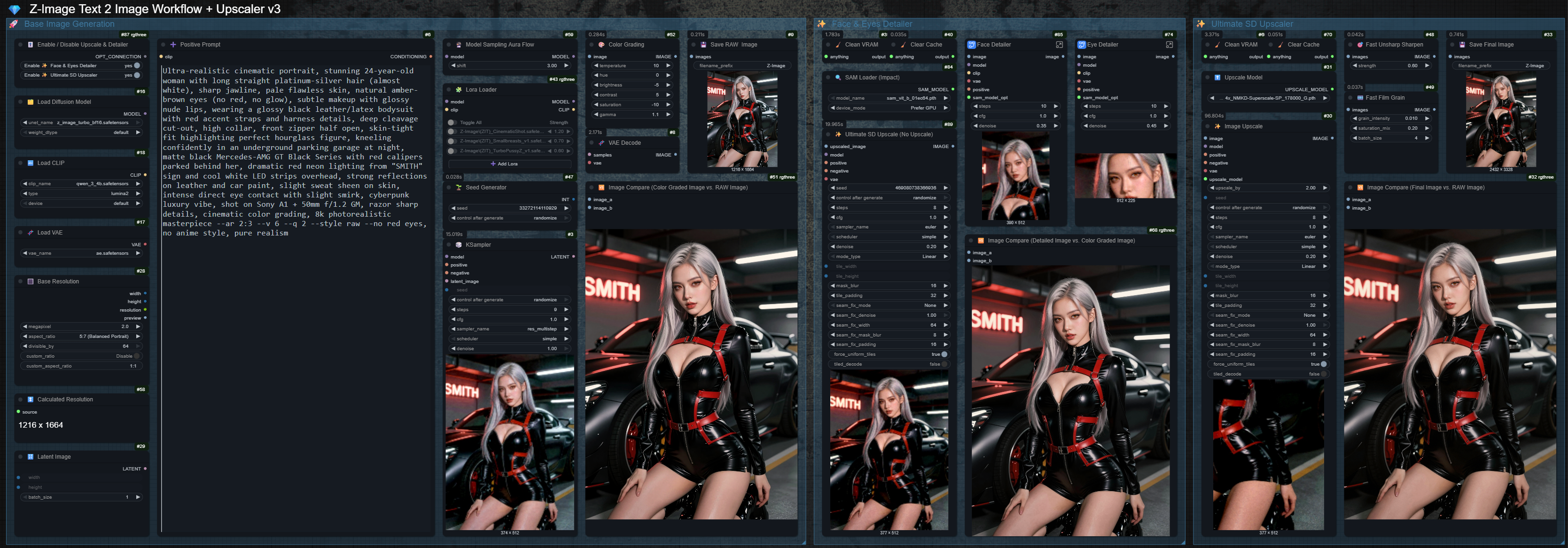This screenshot has width=1568, height=548.
Task: Toggle Enable Ultimate SD Upscaler switch
Action: point(137,76)
